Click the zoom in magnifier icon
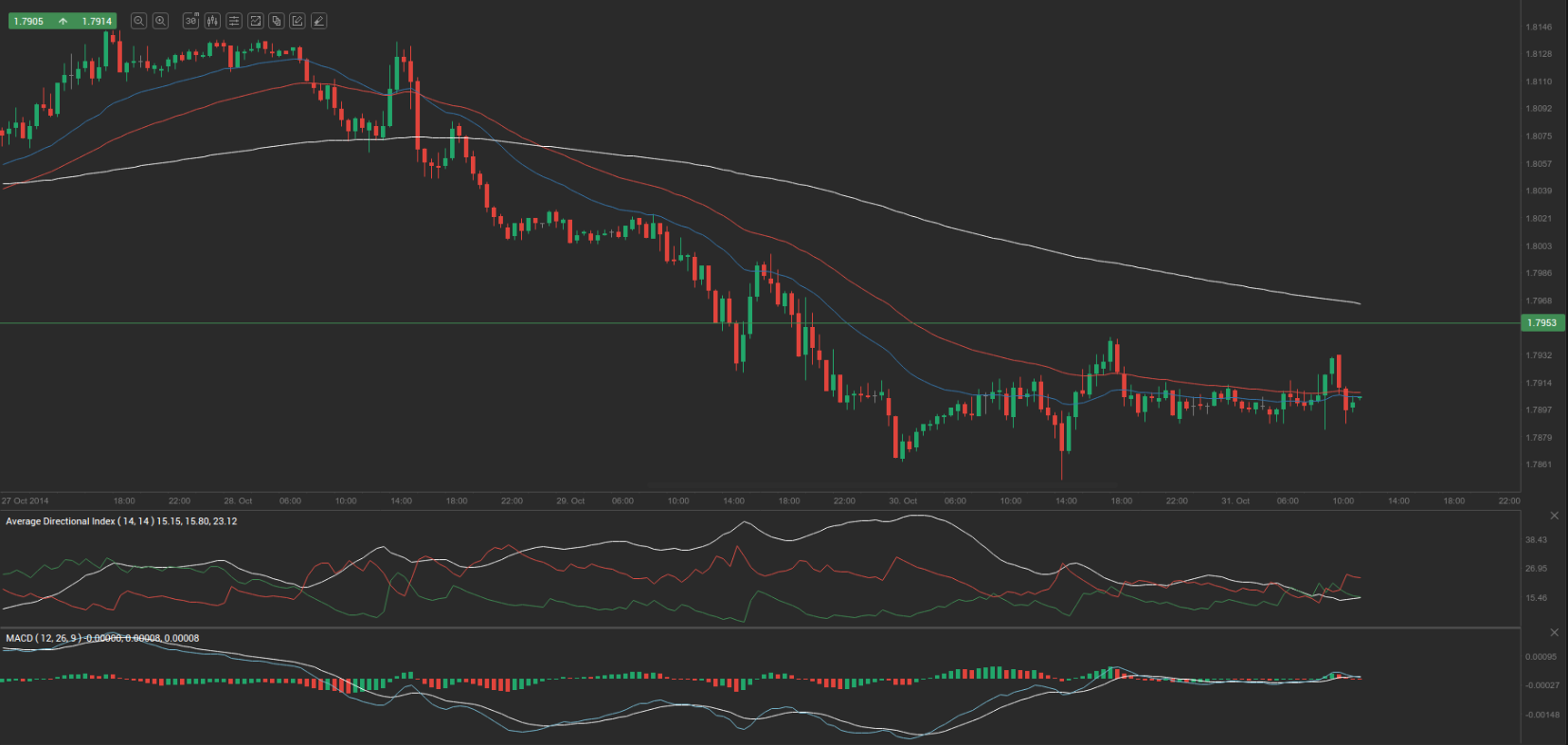 tap(160, 21)
